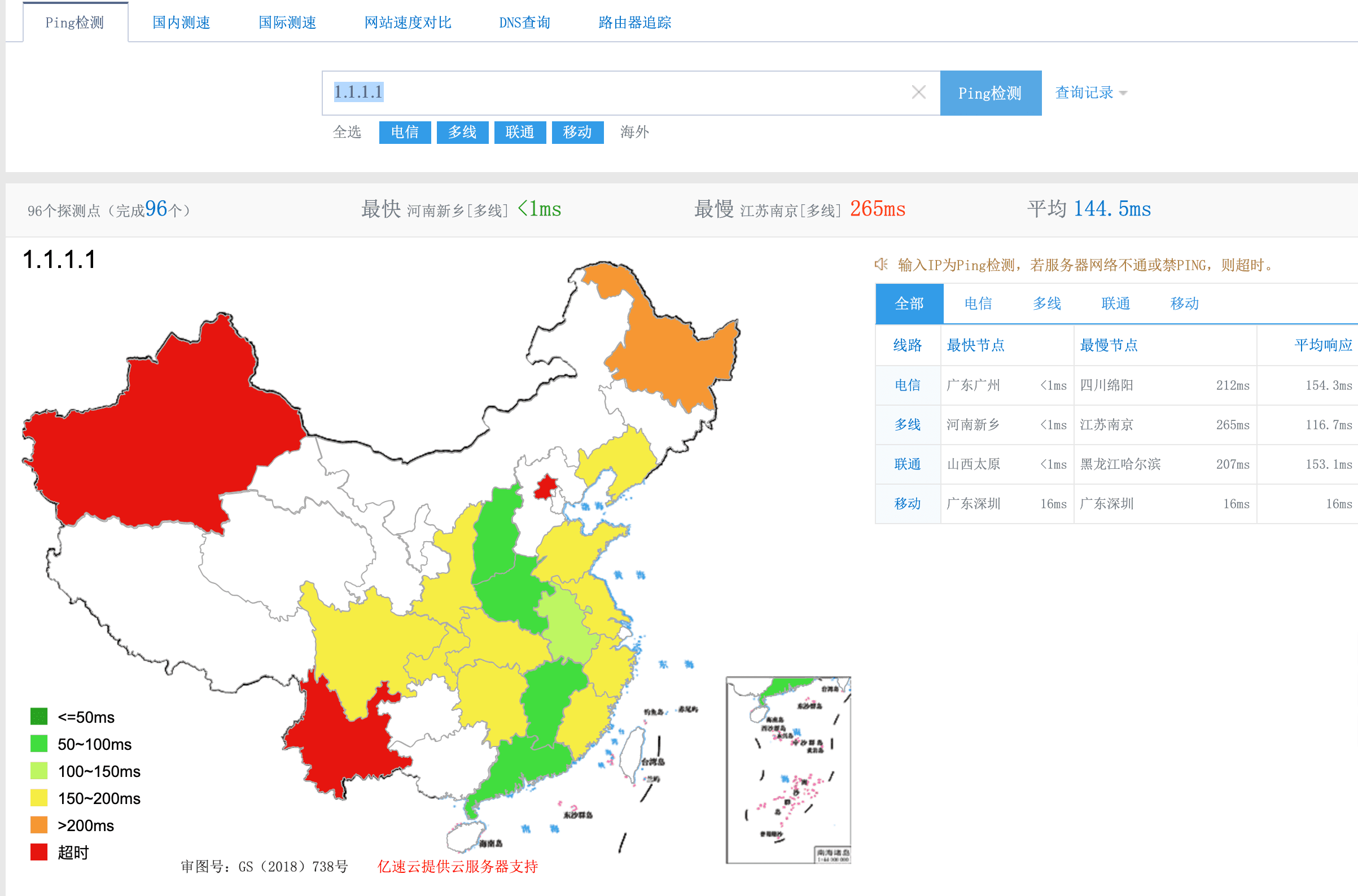Toggle the 全选 option
This screenshot has width=1358, height=896.
(x=347, y=132)
